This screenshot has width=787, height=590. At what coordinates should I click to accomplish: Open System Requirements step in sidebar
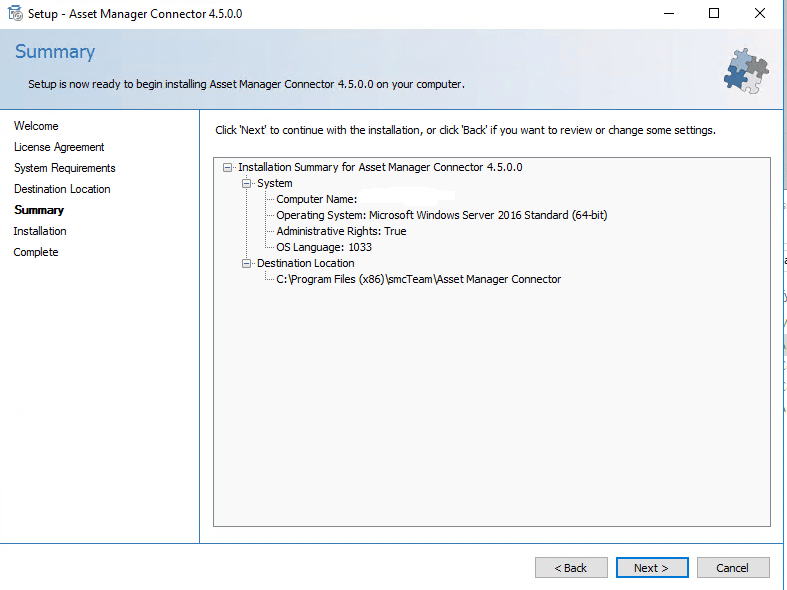click(65, 168)
